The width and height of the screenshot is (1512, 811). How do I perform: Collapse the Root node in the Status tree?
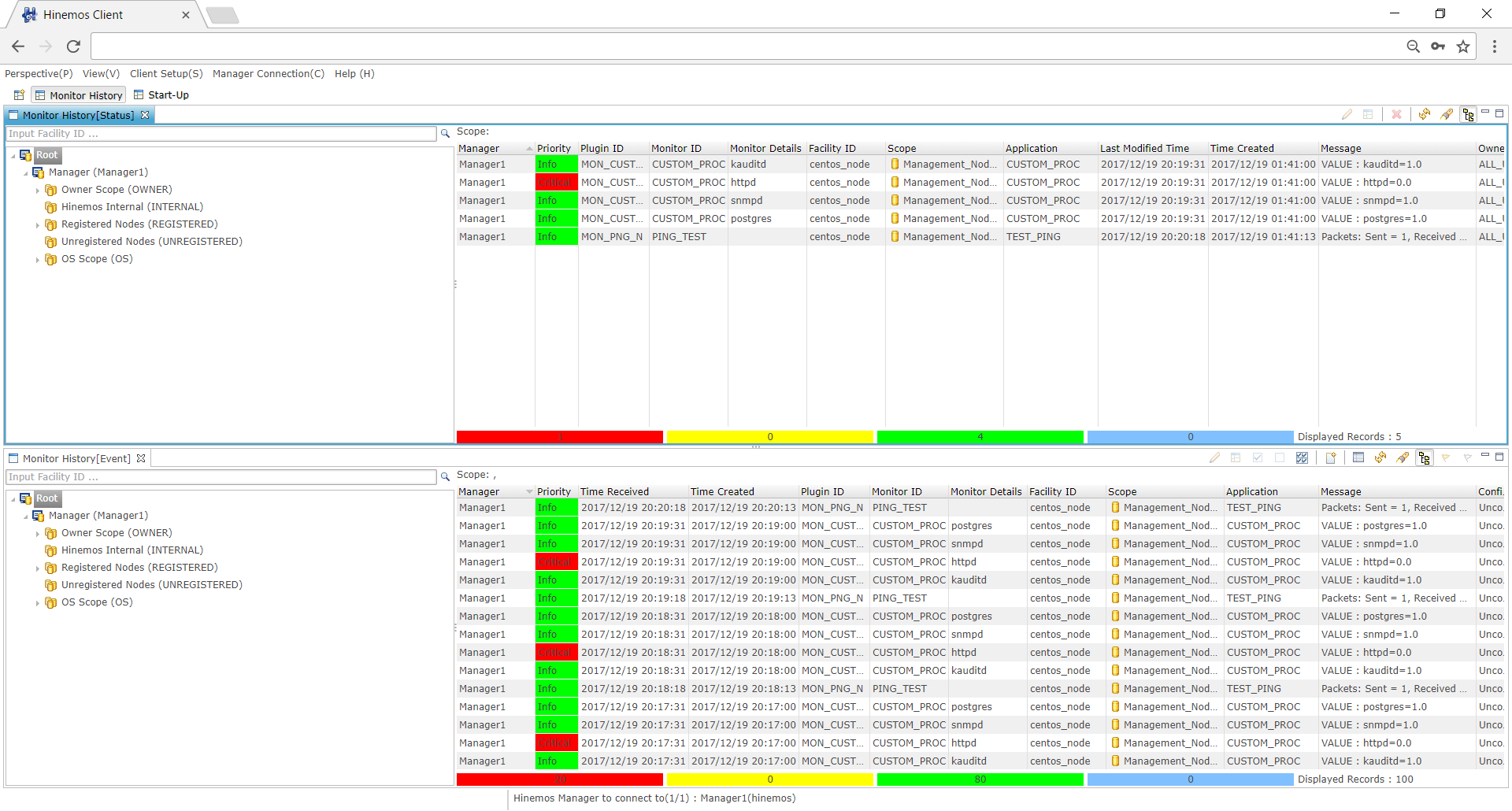click(13, 156)
